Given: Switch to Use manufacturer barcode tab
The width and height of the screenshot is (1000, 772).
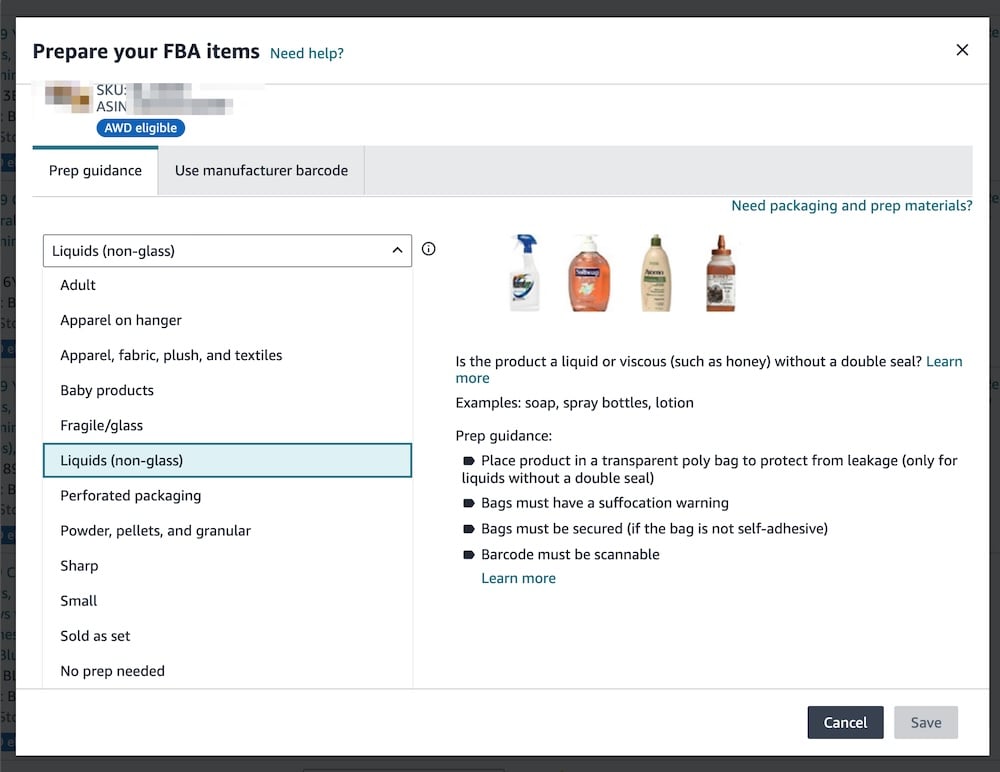Looking at the screenshot, I should coord(261,170).
